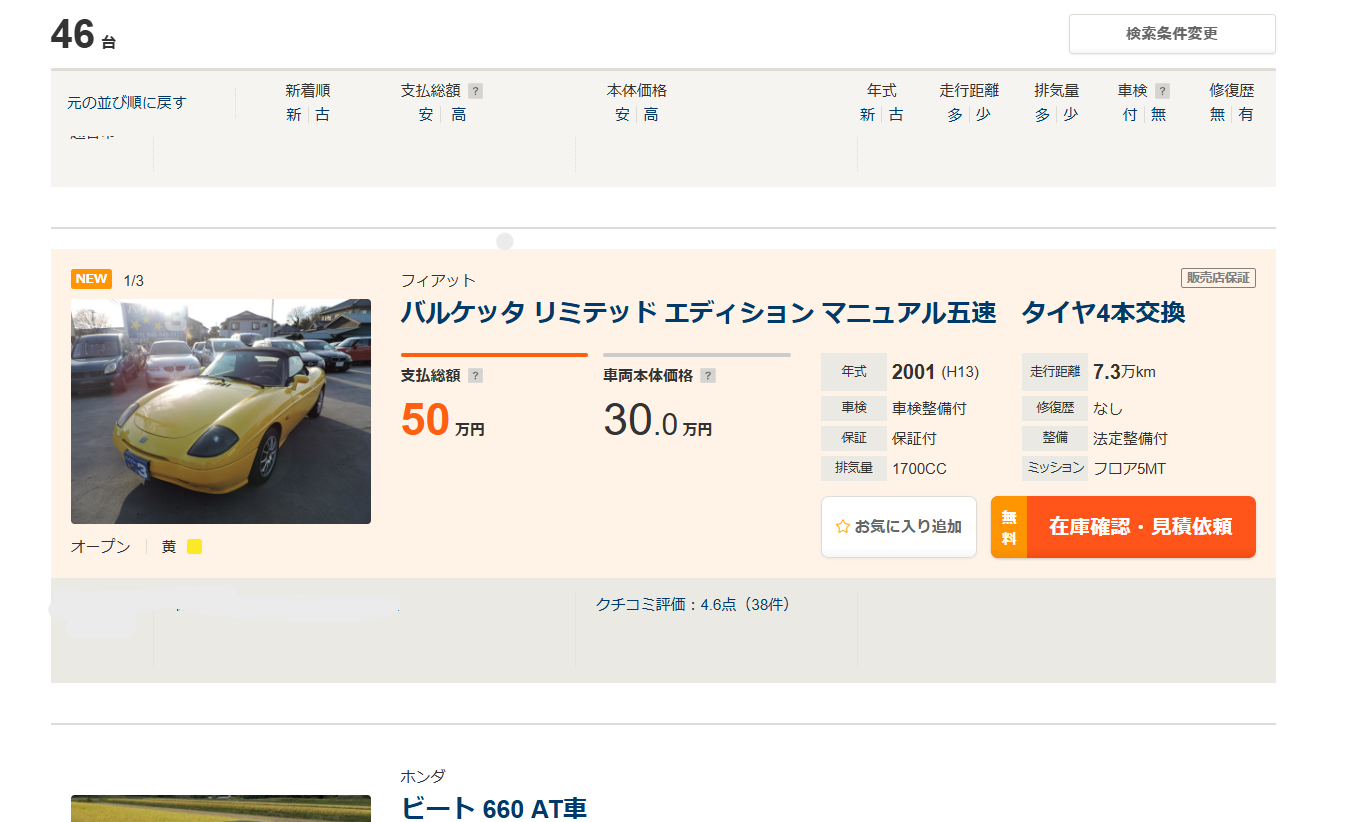1351x822 pixels.
Task: Open help icon next to 支払総額 price
Action: click(475, 376)
